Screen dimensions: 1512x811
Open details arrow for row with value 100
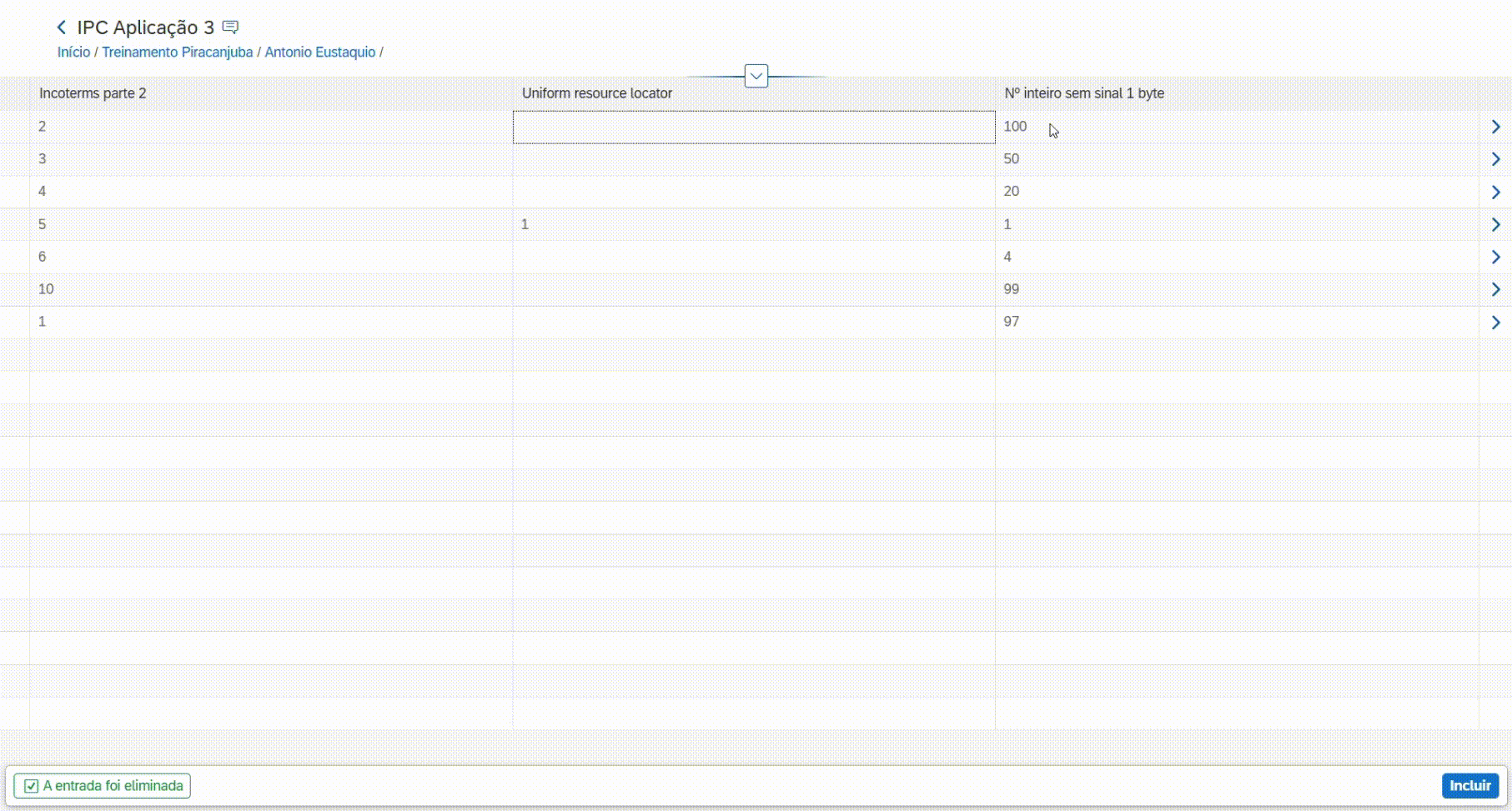(x=1495, y=127)
